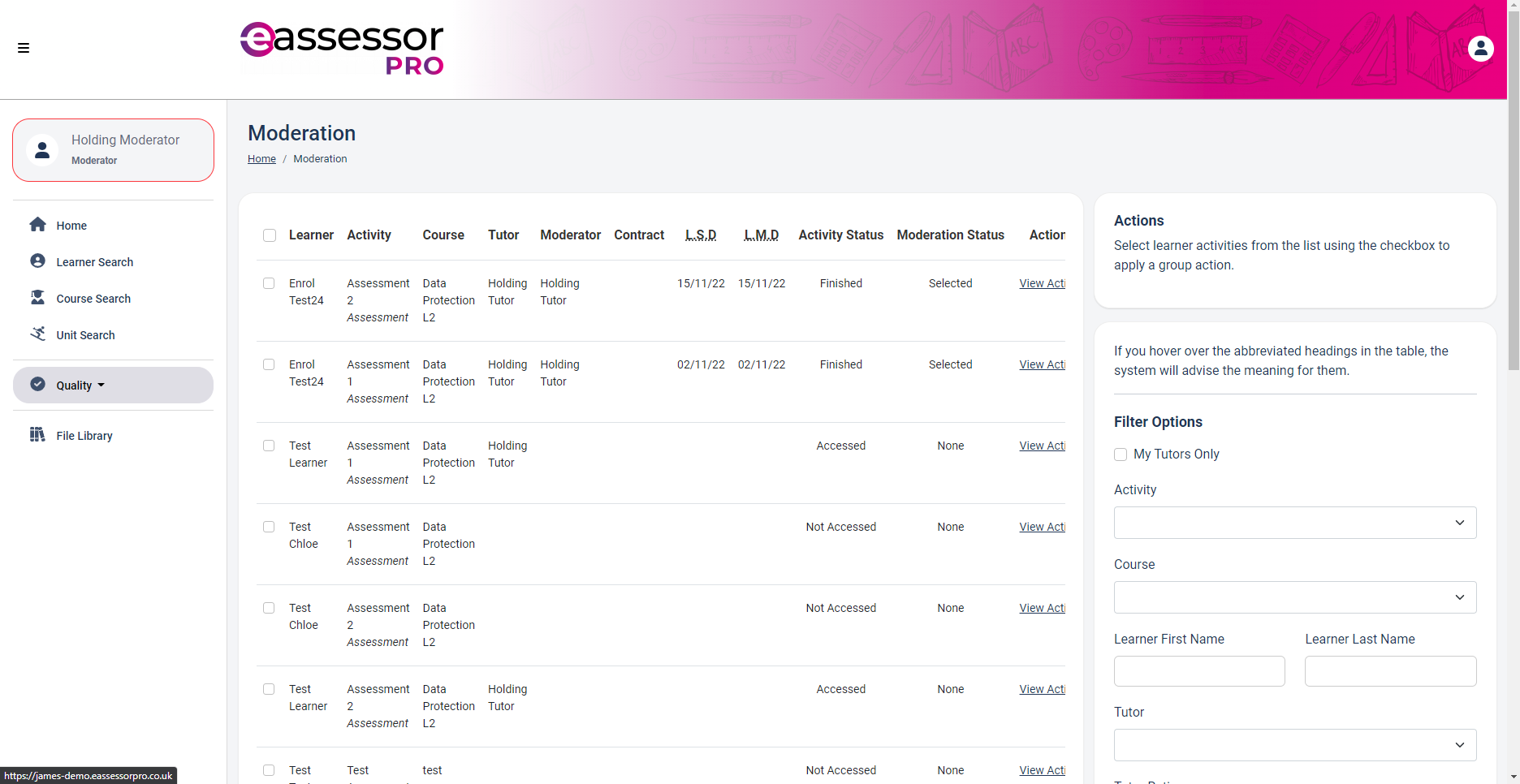The image size is (1520, 784).
Task: Open the Course filter dropdown
Action: click(1294, 597)
